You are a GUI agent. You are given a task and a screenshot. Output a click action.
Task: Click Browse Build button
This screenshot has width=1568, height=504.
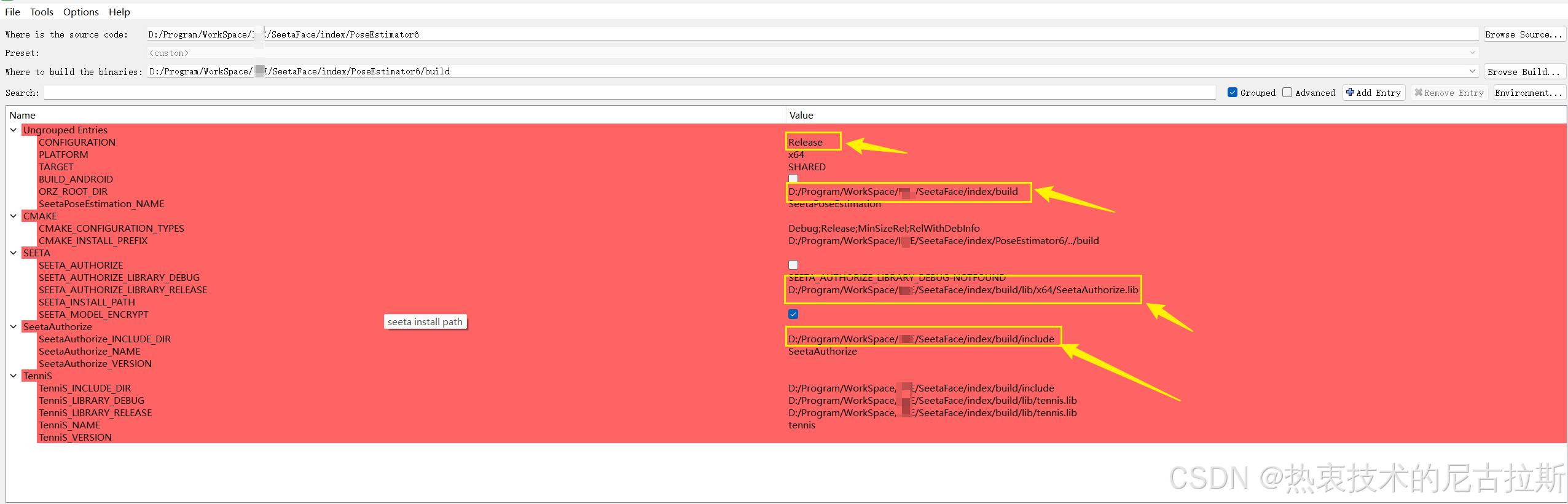point(1524,72)
